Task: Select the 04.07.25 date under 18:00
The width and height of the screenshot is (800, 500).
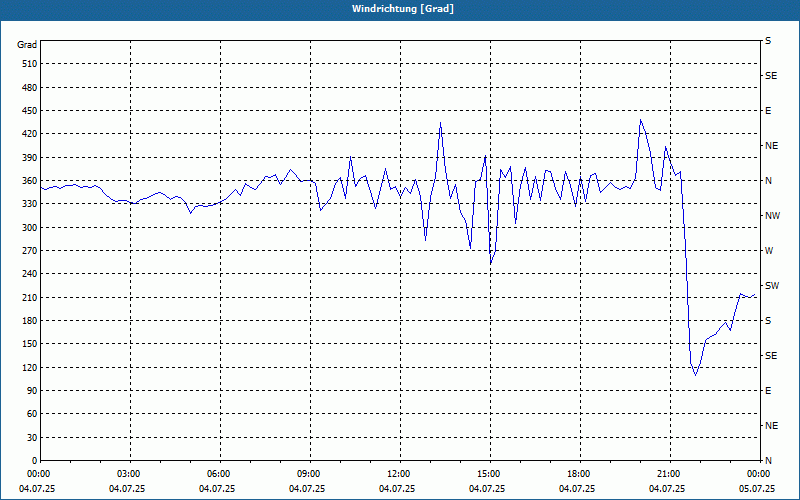Action: (x=577, y=489)
